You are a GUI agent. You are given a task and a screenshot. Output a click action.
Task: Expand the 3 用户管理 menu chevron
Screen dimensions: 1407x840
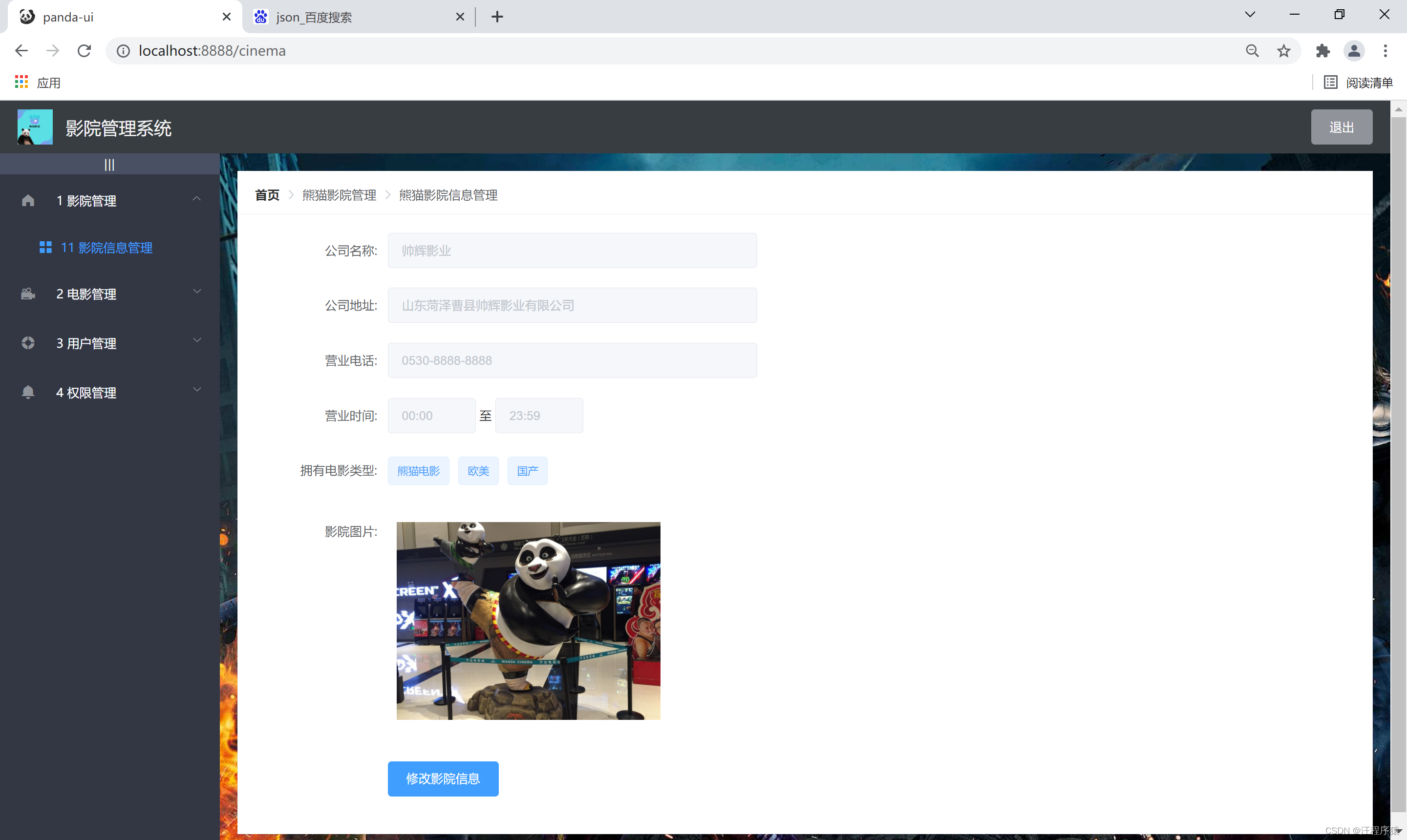[196, 340]
